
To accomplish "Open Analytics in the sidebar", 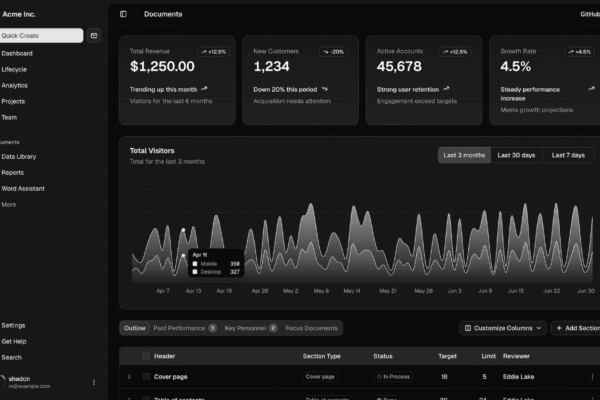I will click(15, 85).
